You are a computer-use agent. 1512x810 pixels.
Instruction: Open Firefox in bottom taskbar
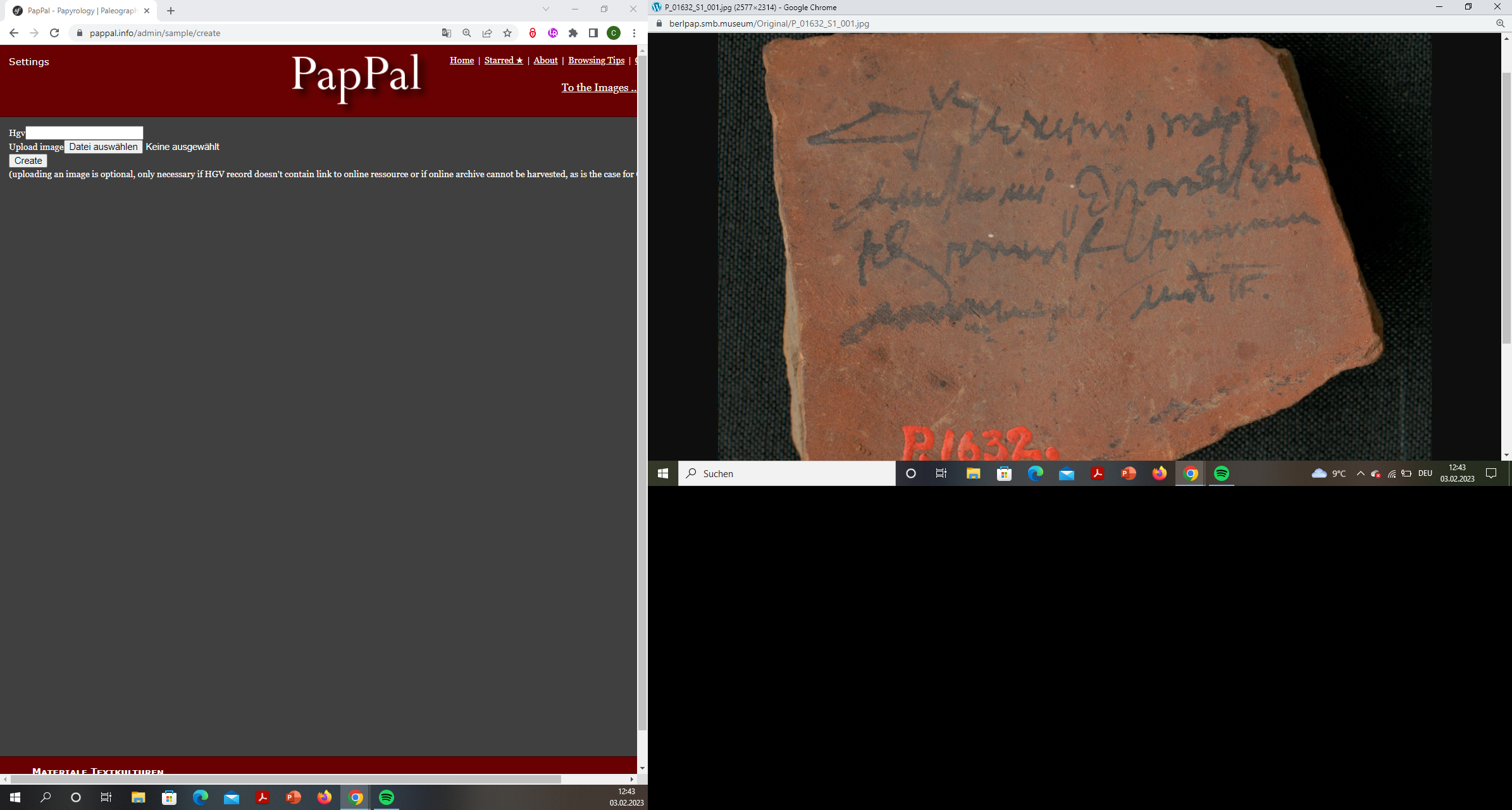[x=325, y=797]
